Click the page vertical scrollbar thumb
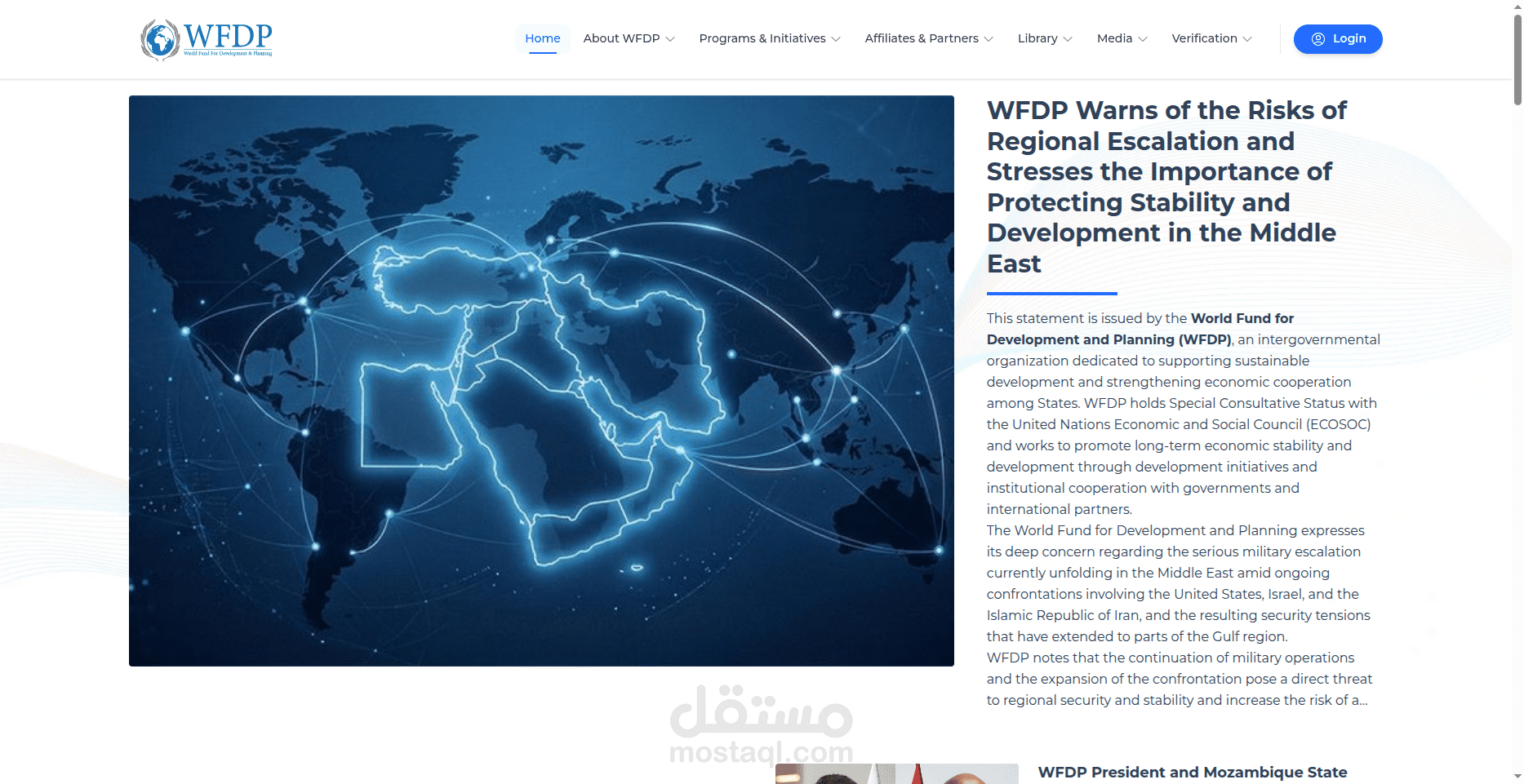The width and height of the screenshot is (1524, 784). (x=1517, y=60)
